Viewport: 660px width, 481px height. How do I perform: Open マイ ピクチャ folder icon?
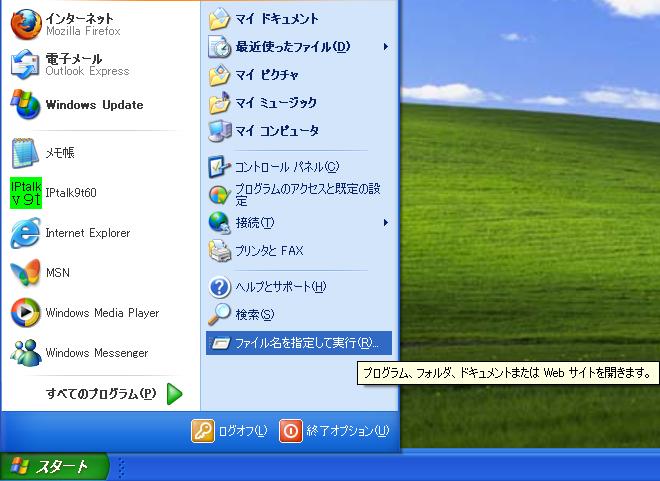point(219,75)
